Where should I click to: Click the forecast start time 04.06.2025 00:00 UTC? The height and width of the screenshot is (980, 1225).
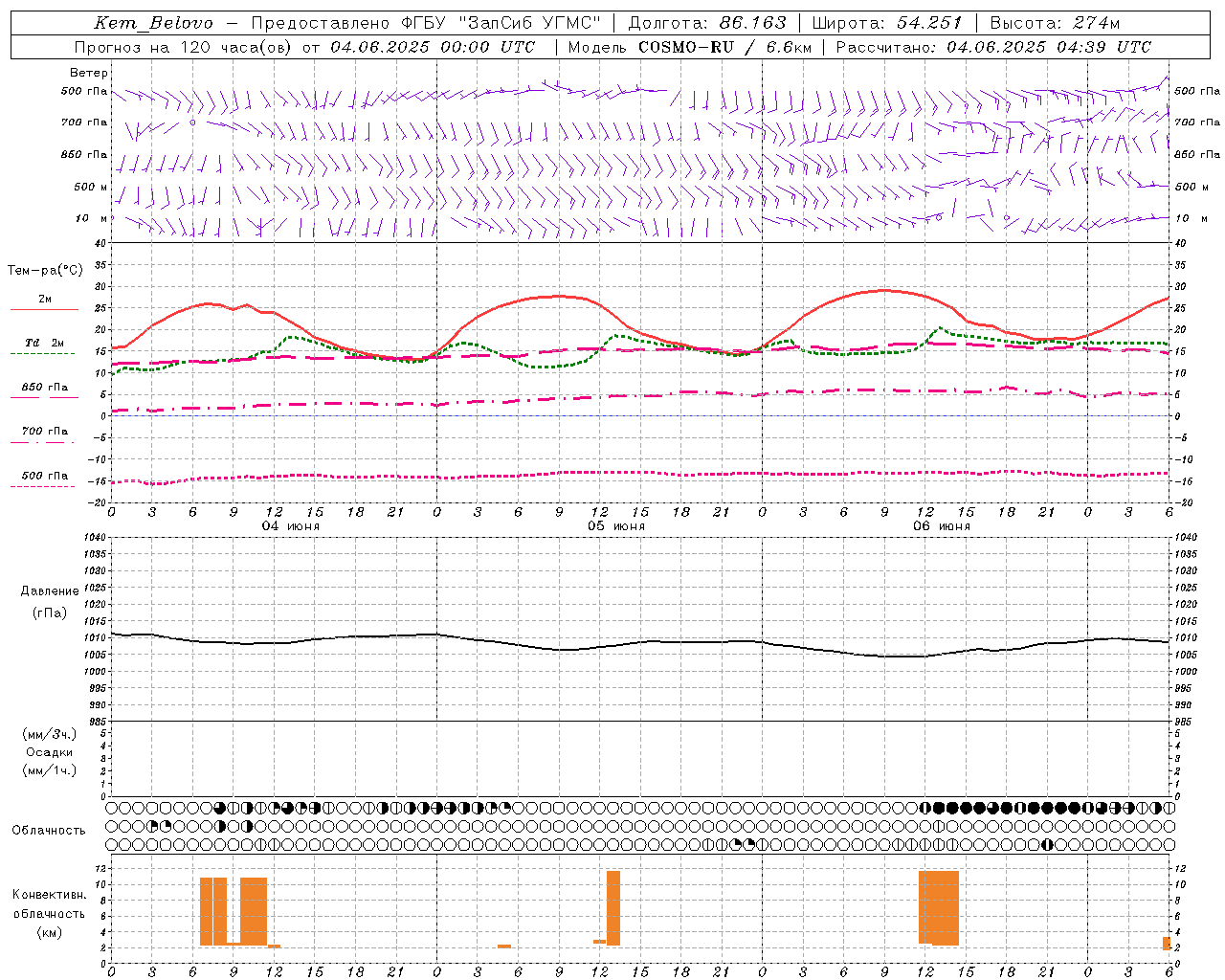click(x=433, y=47)
